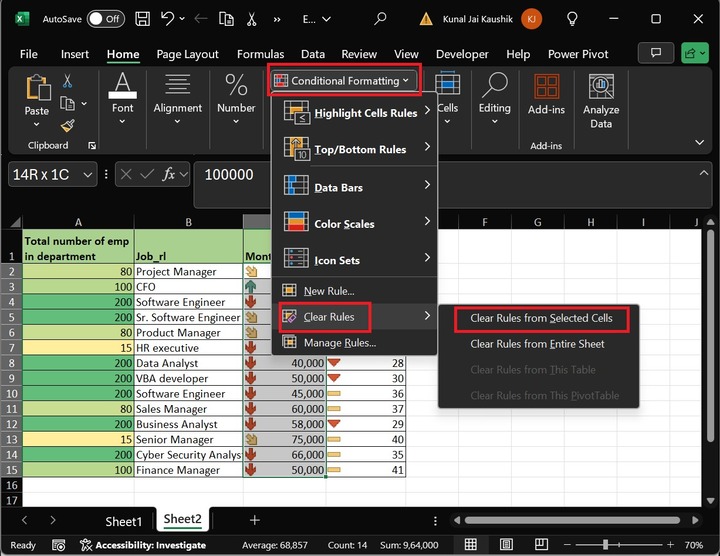The image size is (720, 556).
Task: Expand the Name Box dropdown
Action: [x=88, y=174]
